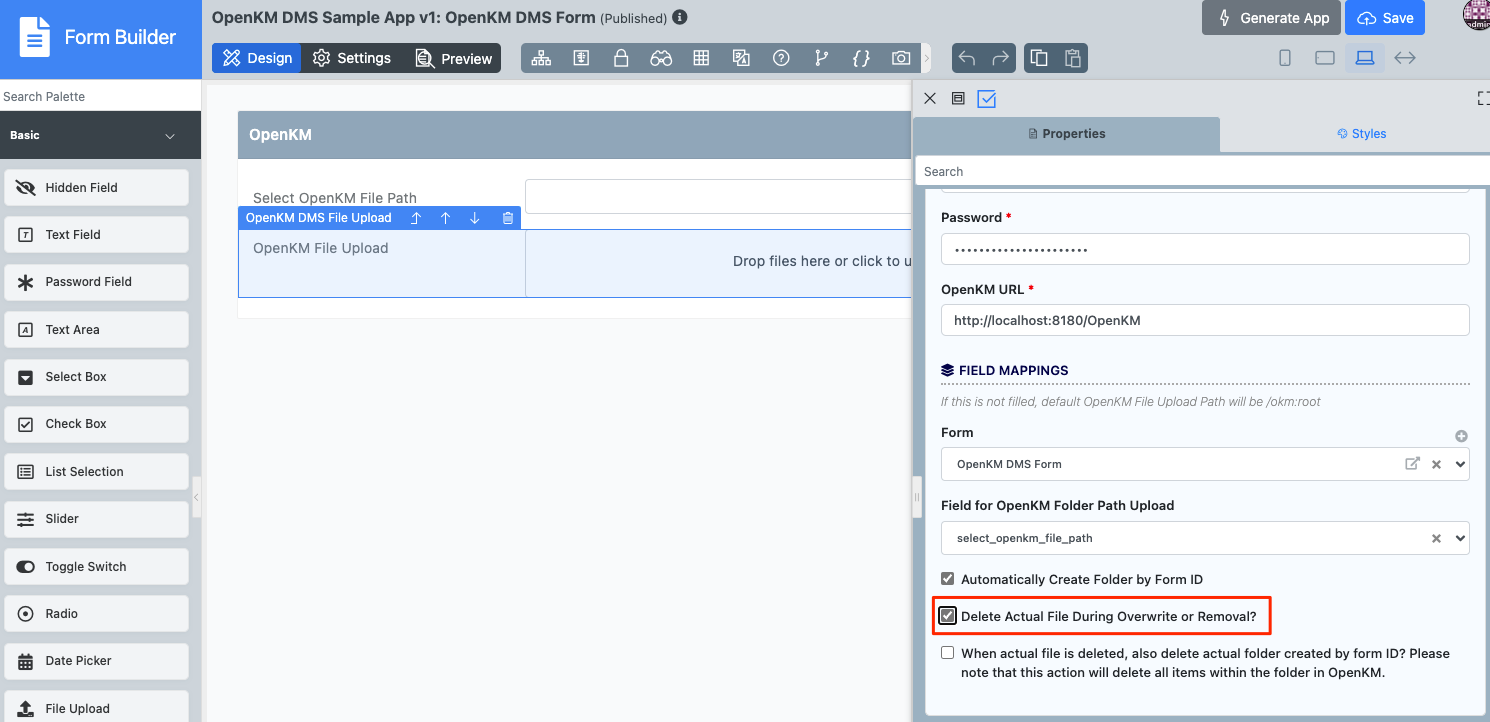This screenshot has height=722, width=1490.
Task: Click the redo arrow icon
Action: point(1000,58)
